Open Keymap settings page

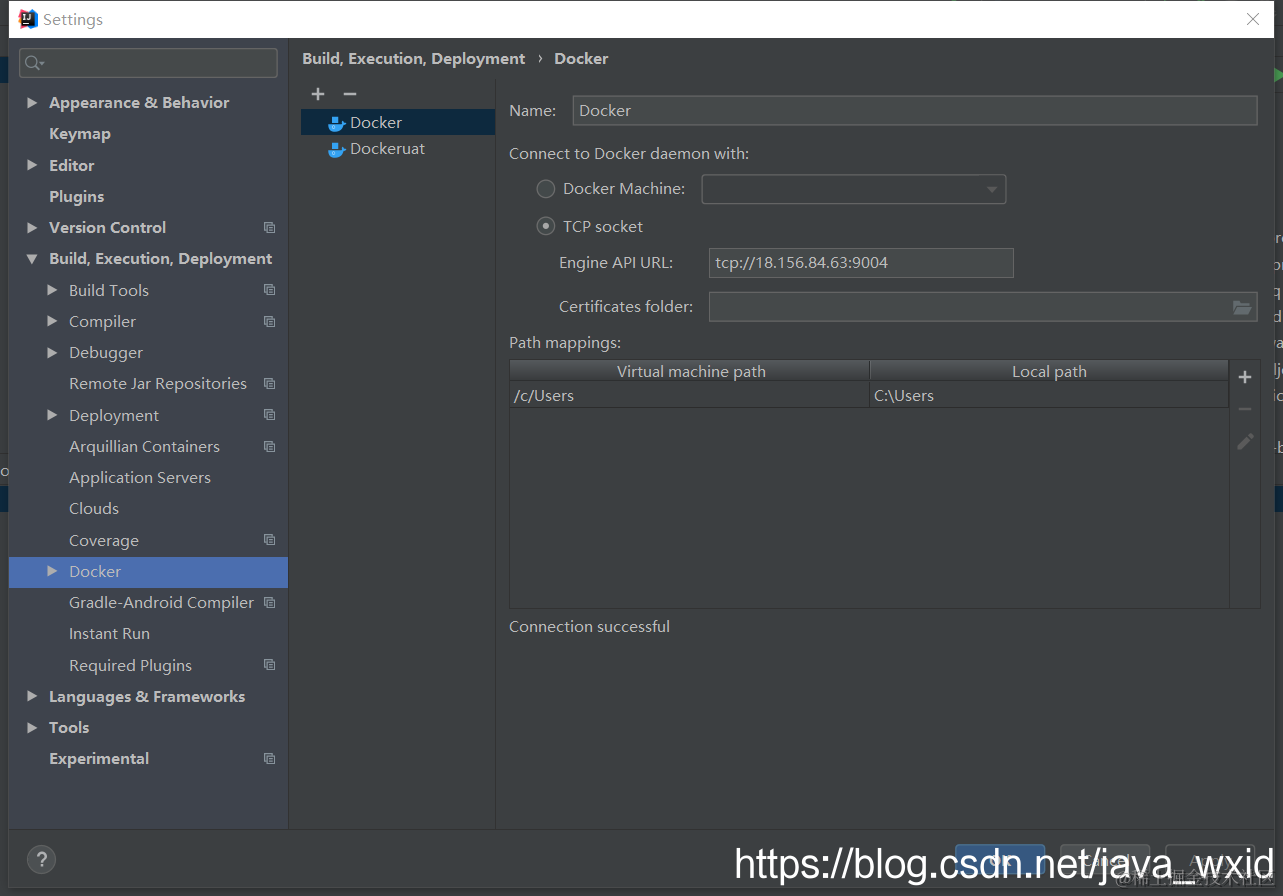[80, 134]
